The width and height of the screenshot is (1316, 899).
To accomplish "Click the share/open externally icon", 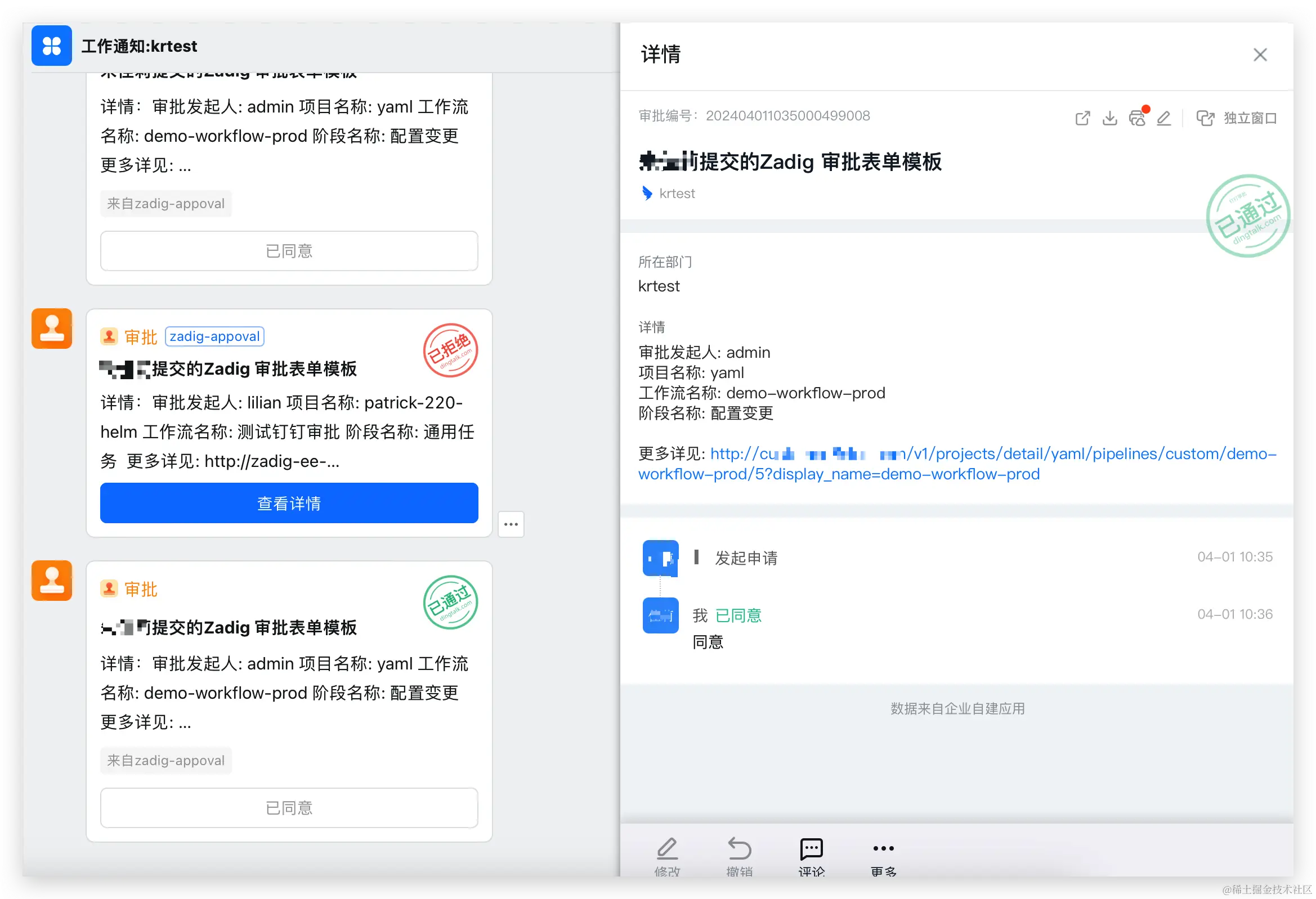I will point(1082,118).
